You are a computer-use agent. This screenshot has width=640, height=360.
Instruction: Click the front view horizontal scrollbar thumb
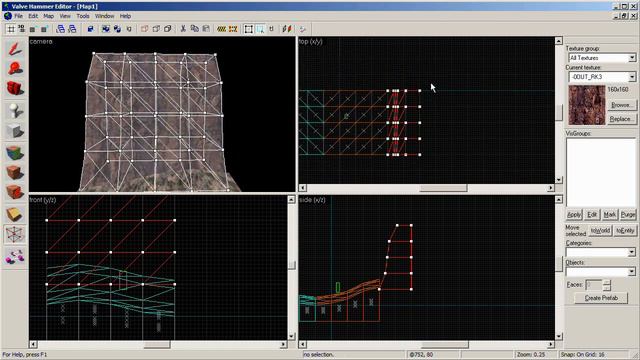tap(157, 344)
